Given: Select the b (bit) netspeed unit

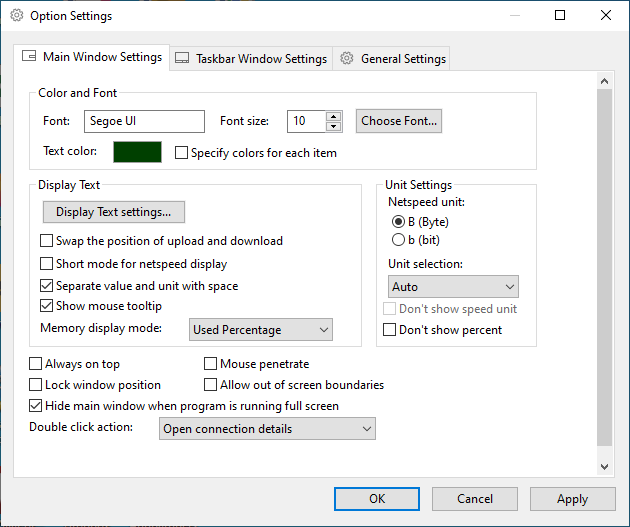Looking at the screenshot, I should 398,240.
